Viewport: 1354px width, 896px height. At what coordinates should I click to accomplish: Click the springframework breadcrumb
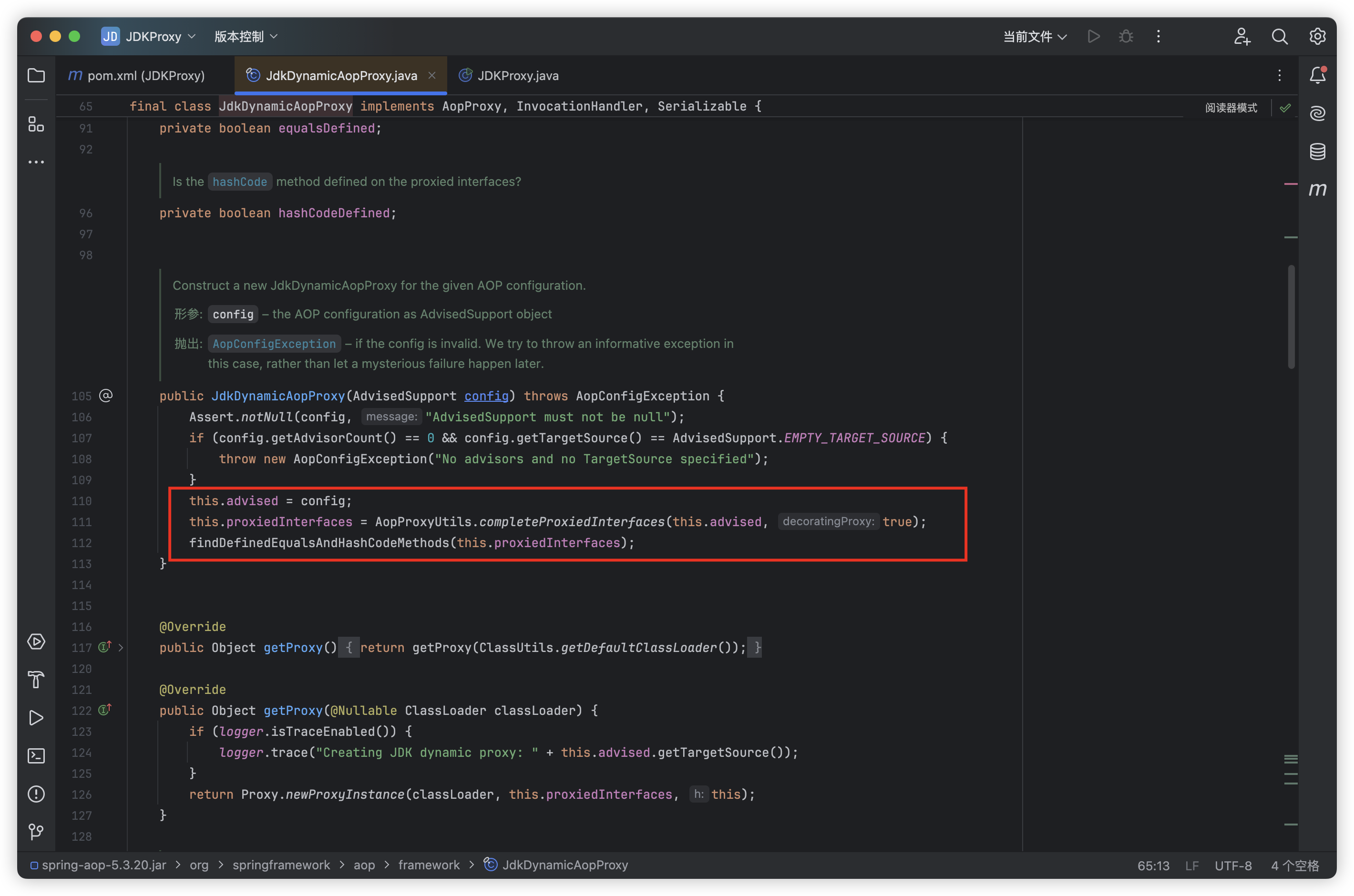click(281, 865)
